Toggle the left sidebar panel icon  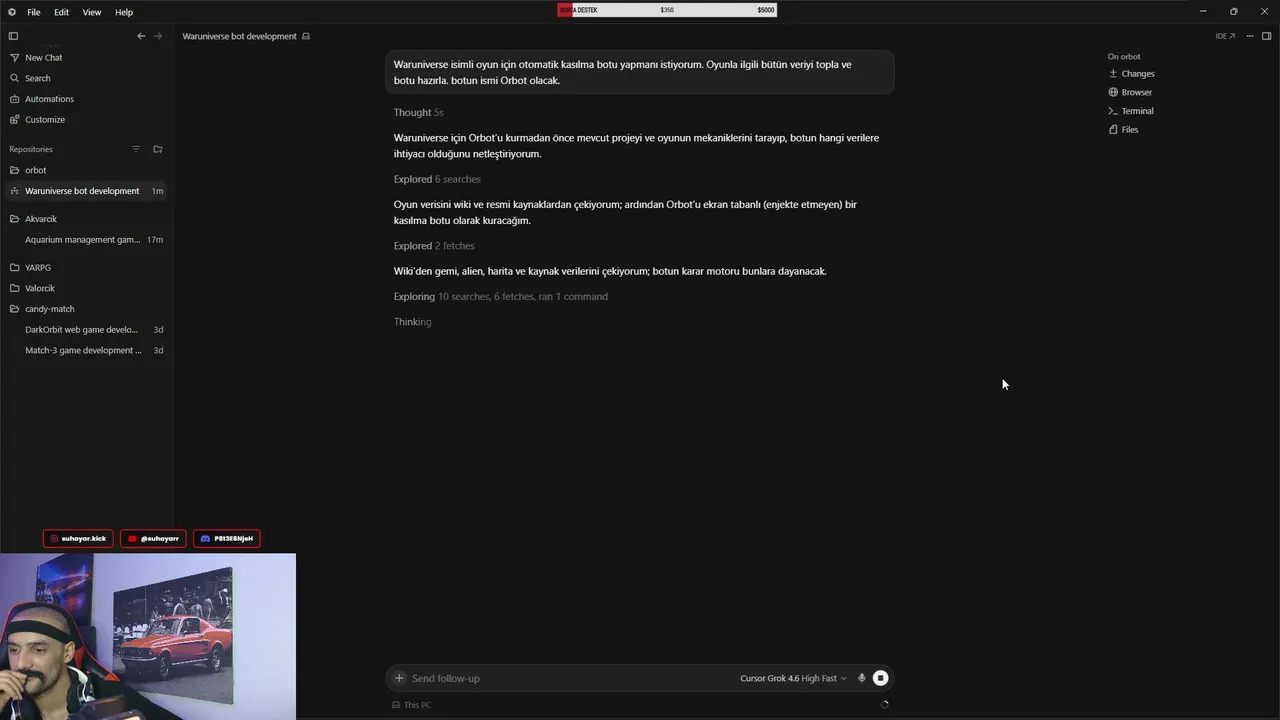[13, 36]
